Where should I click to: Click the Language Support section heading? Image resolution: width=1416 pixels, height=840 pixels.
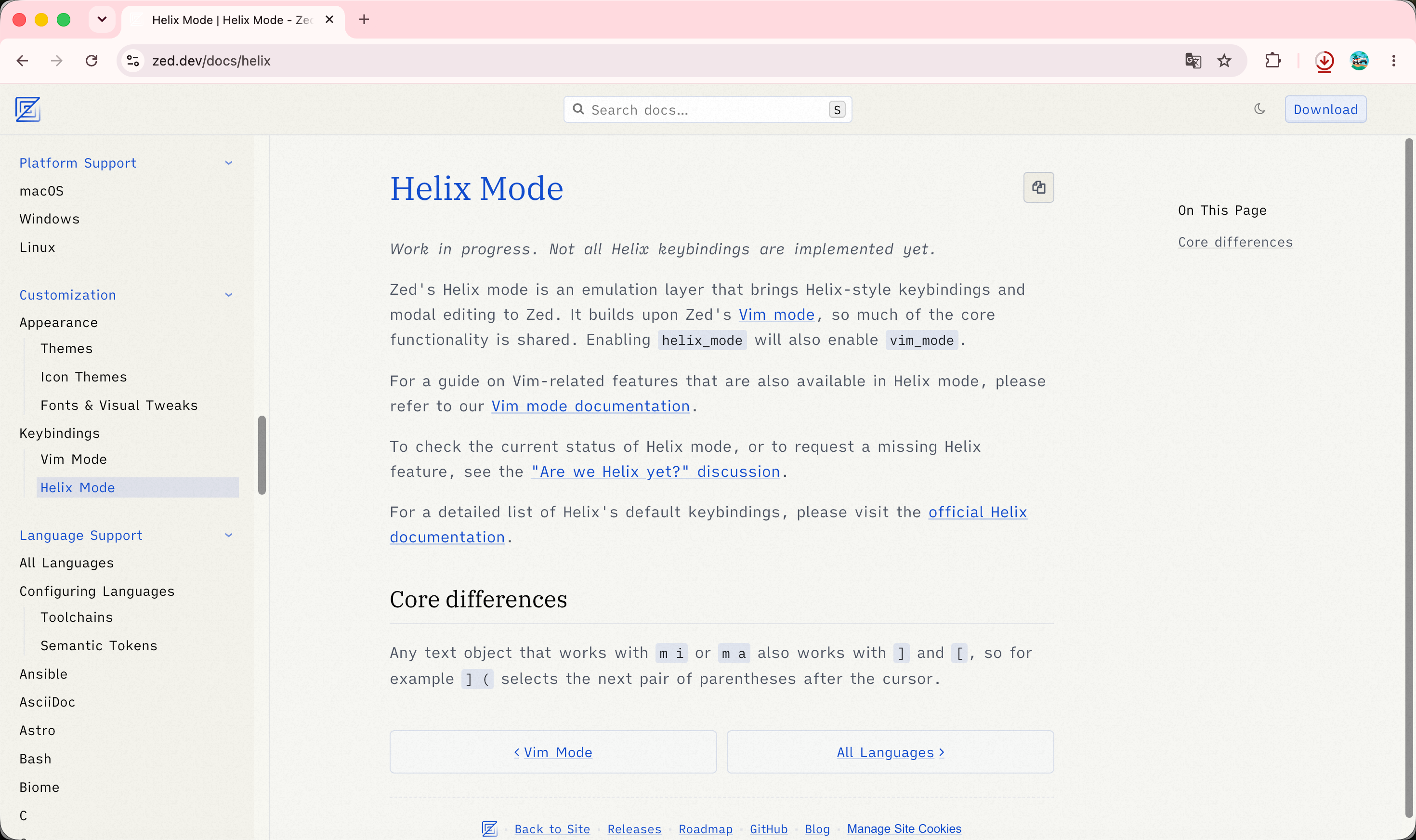[80, 536]
